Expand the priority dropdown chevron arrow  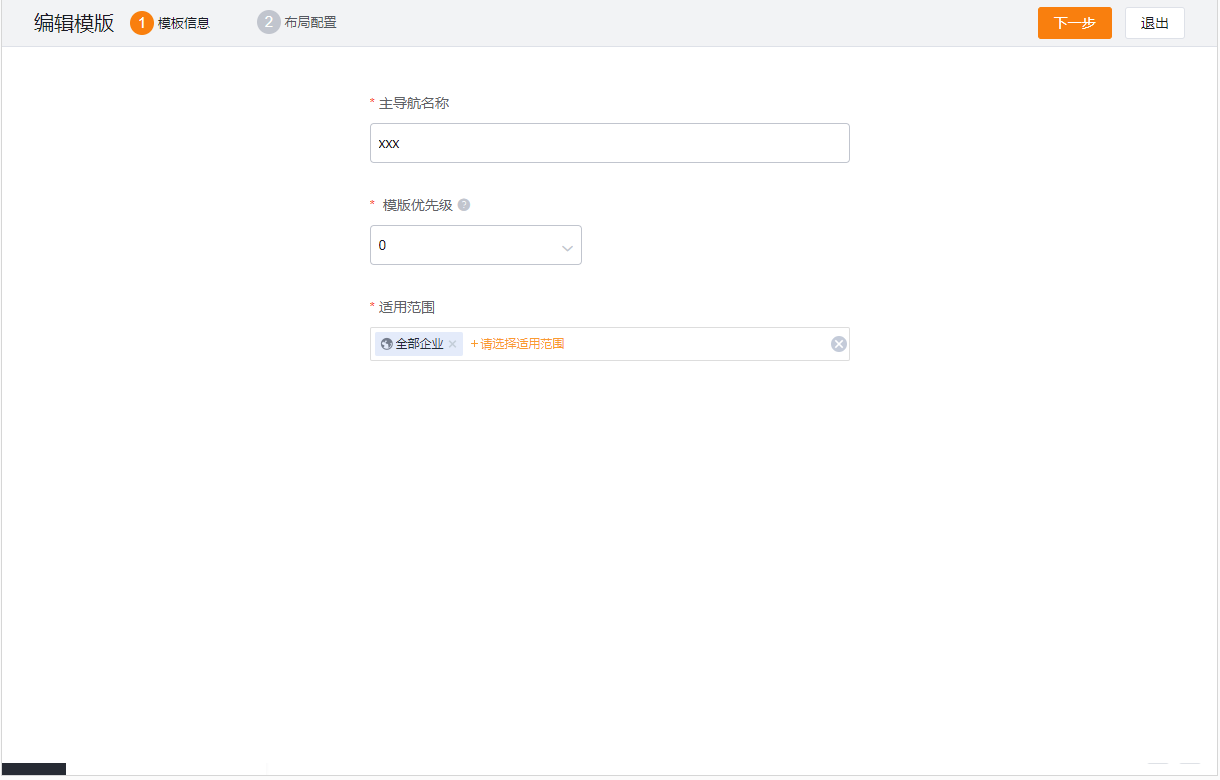click(567, 247)
